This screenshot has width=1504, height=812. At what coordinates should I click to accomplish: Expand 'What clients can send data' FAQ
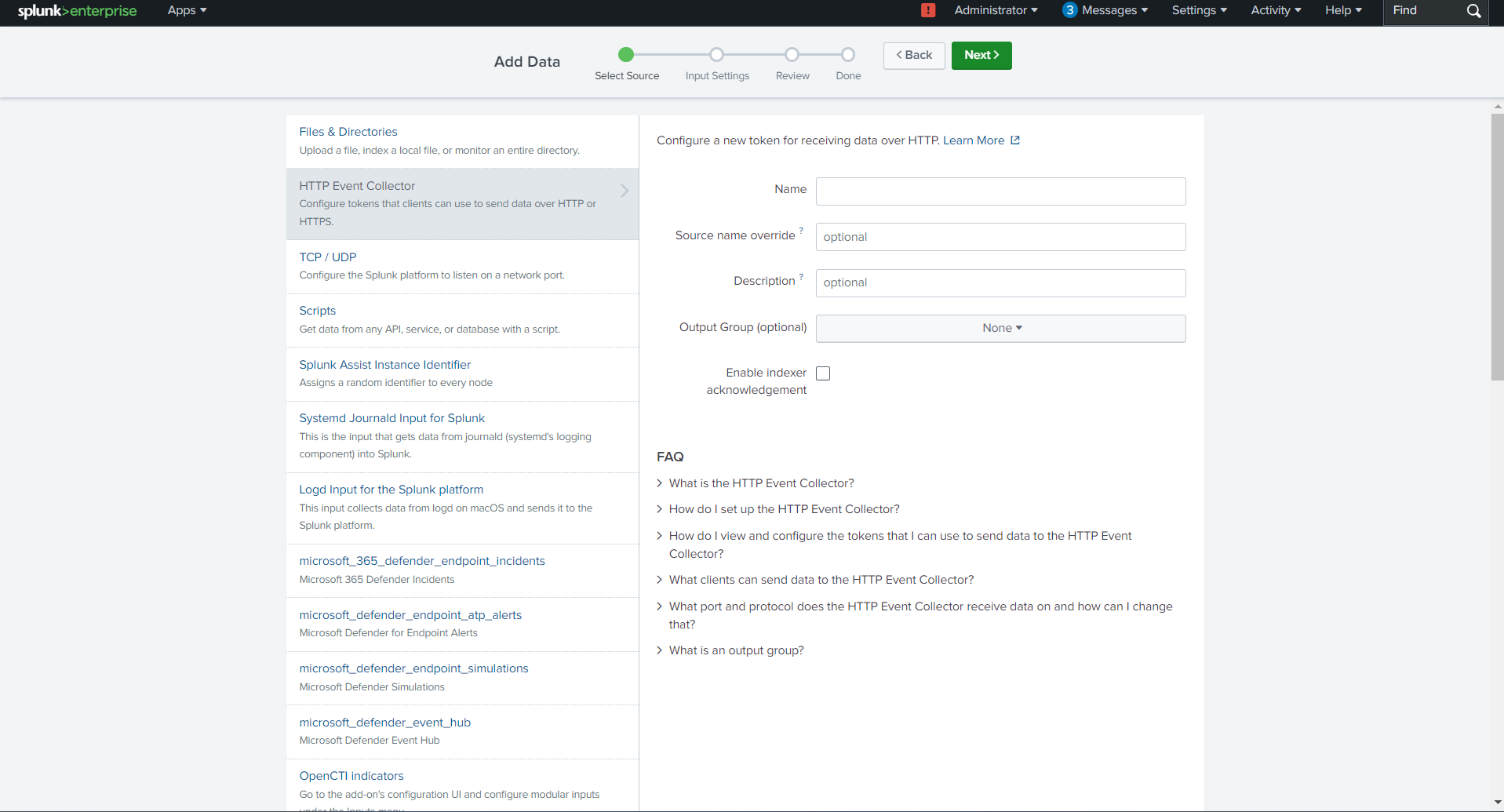tap(821, 580)
